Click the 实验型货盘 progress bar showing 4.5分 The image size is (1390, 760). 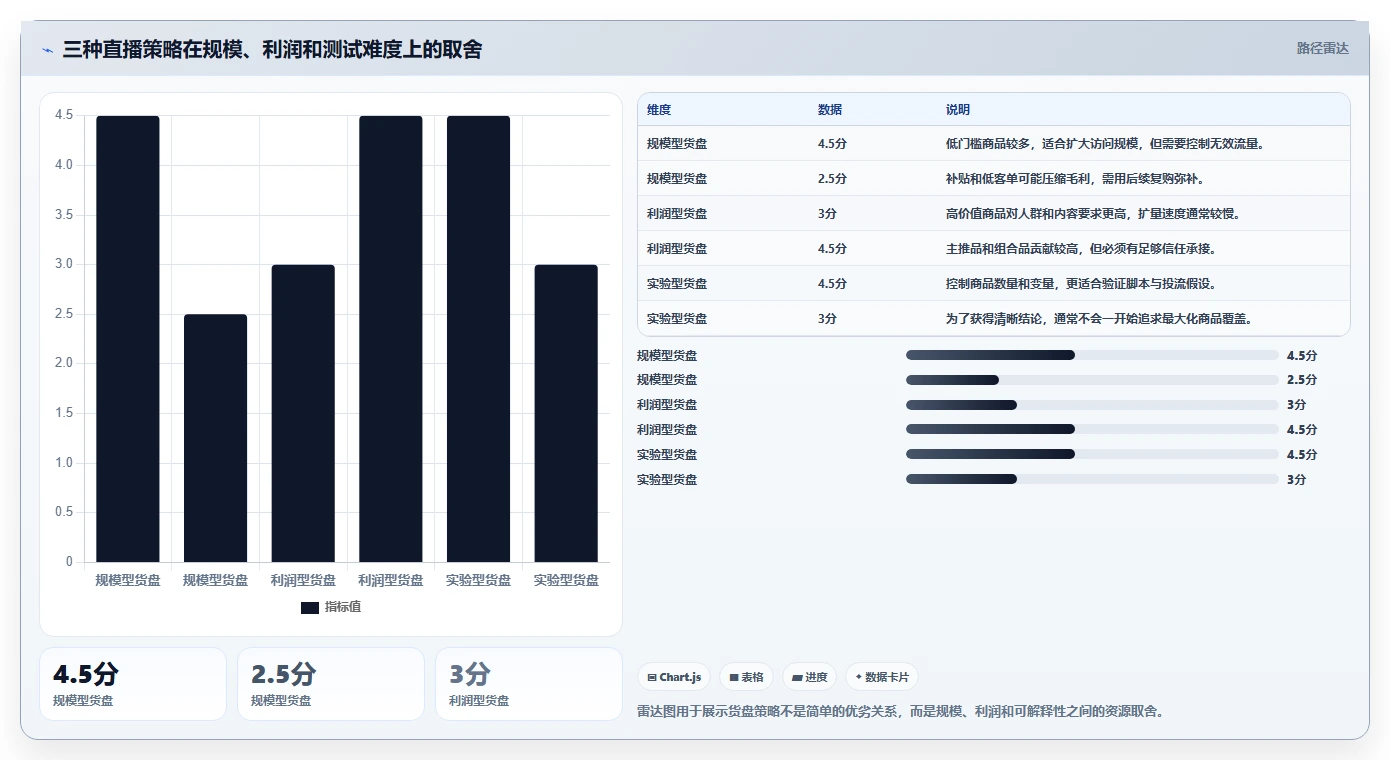pos(1092,454)
